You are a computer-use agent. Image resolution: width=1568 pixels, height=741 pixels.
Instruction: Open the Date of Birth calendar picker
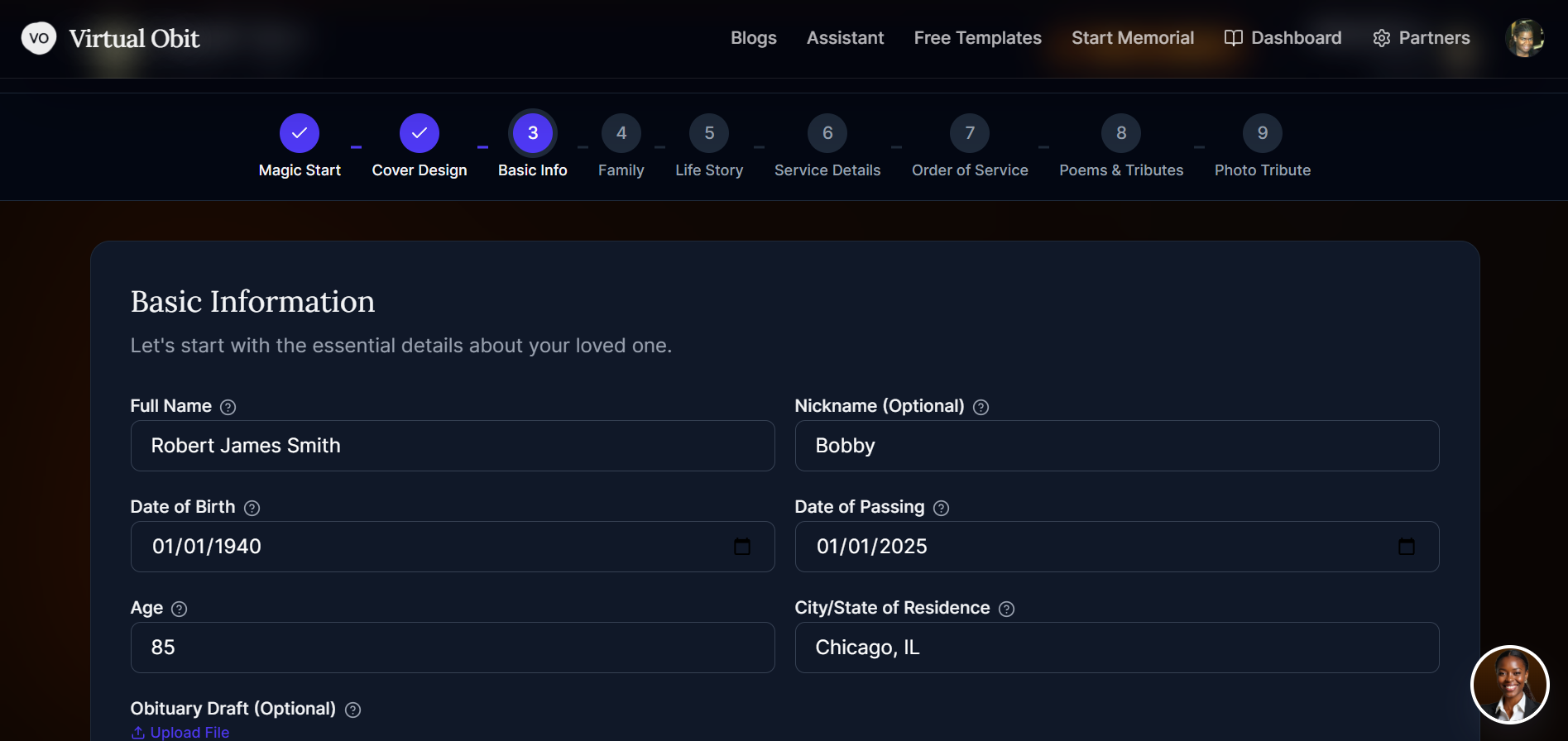(x=742, y=547)
